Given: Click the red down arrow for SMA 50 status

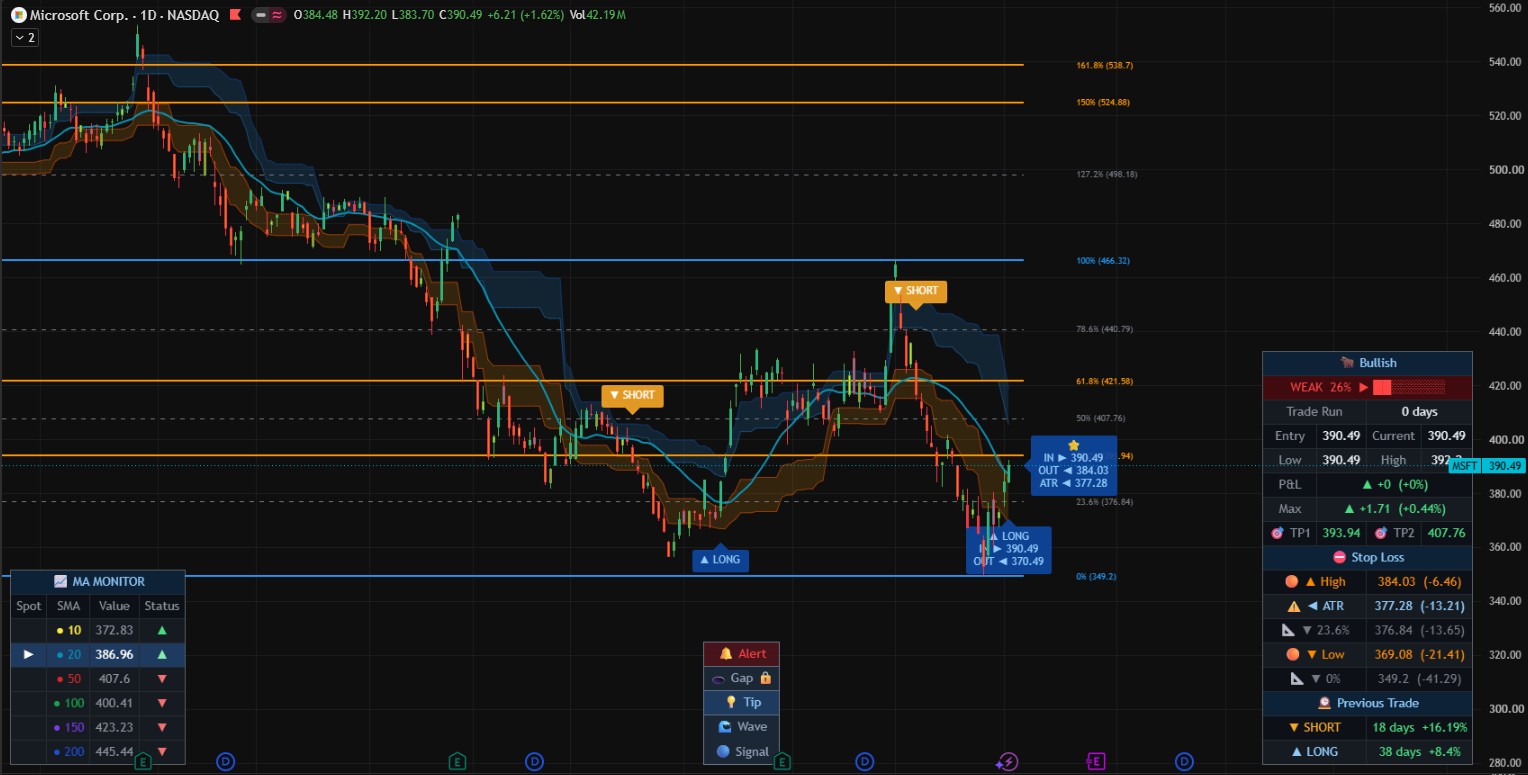Looking at the screenshot, I should 161,679.
